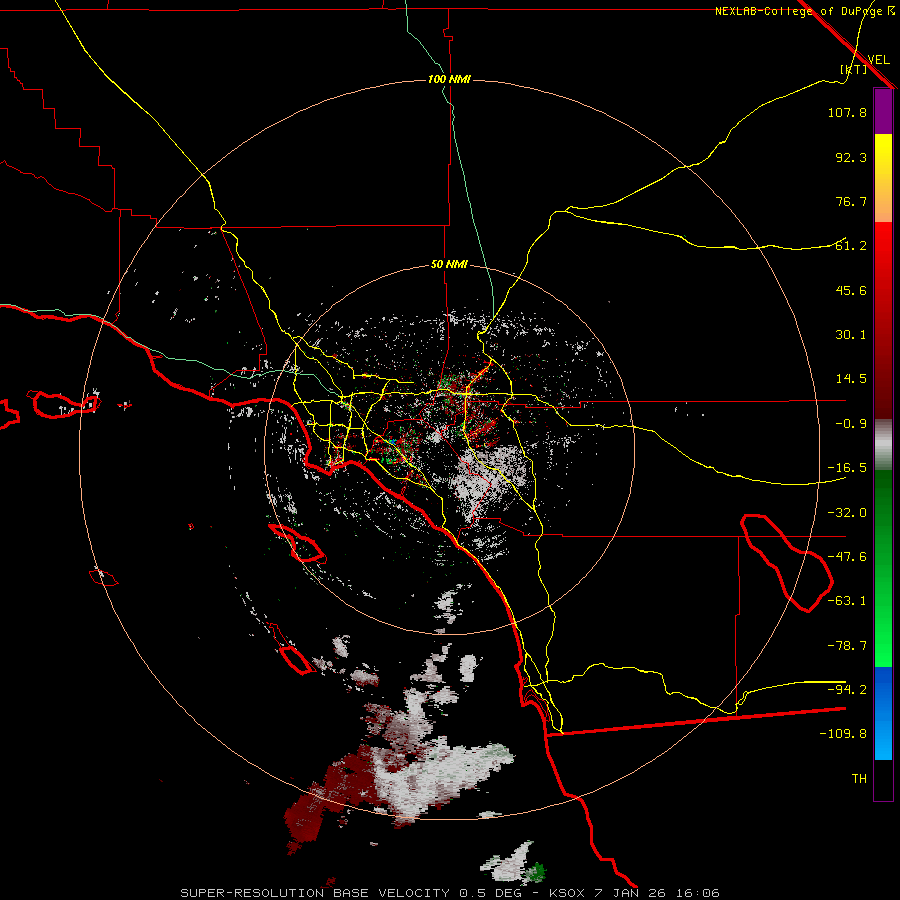Click the red island outline east of the radar

pos(787,563)
